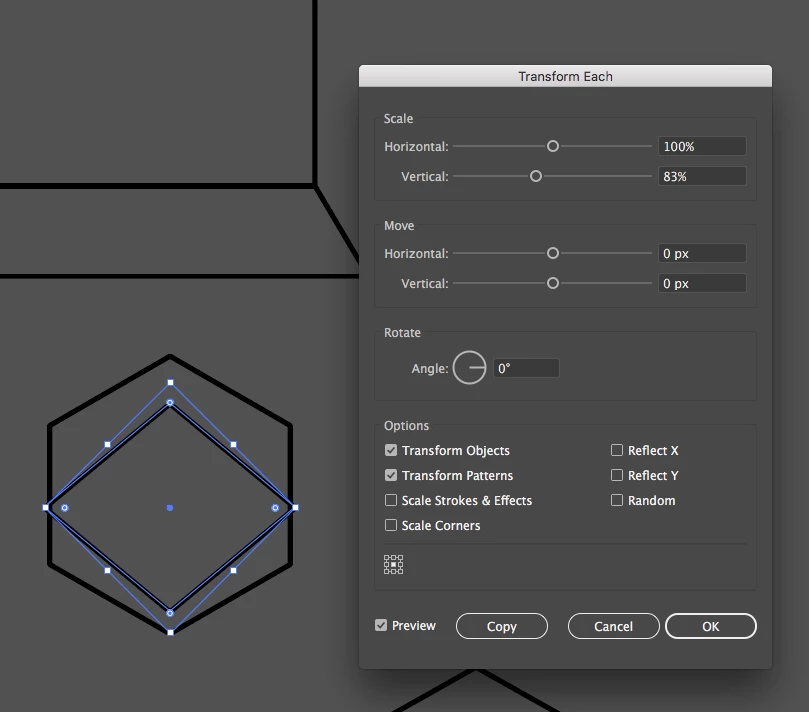Click the Cancel button
The width and height of the screenshot is (809, 712).
(613, 626)
